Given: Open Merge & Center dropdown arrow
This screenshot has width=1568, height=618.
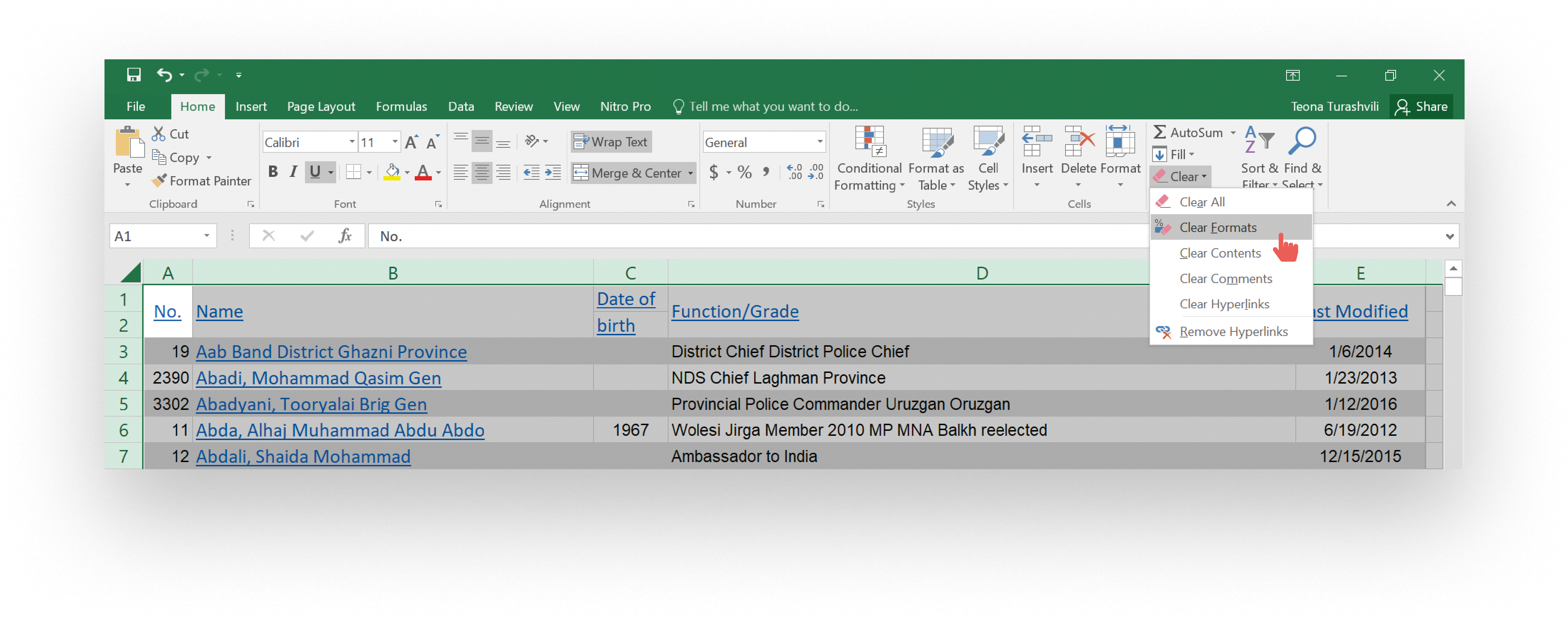Looking at the screenshot, I should [x=690, y=173].
